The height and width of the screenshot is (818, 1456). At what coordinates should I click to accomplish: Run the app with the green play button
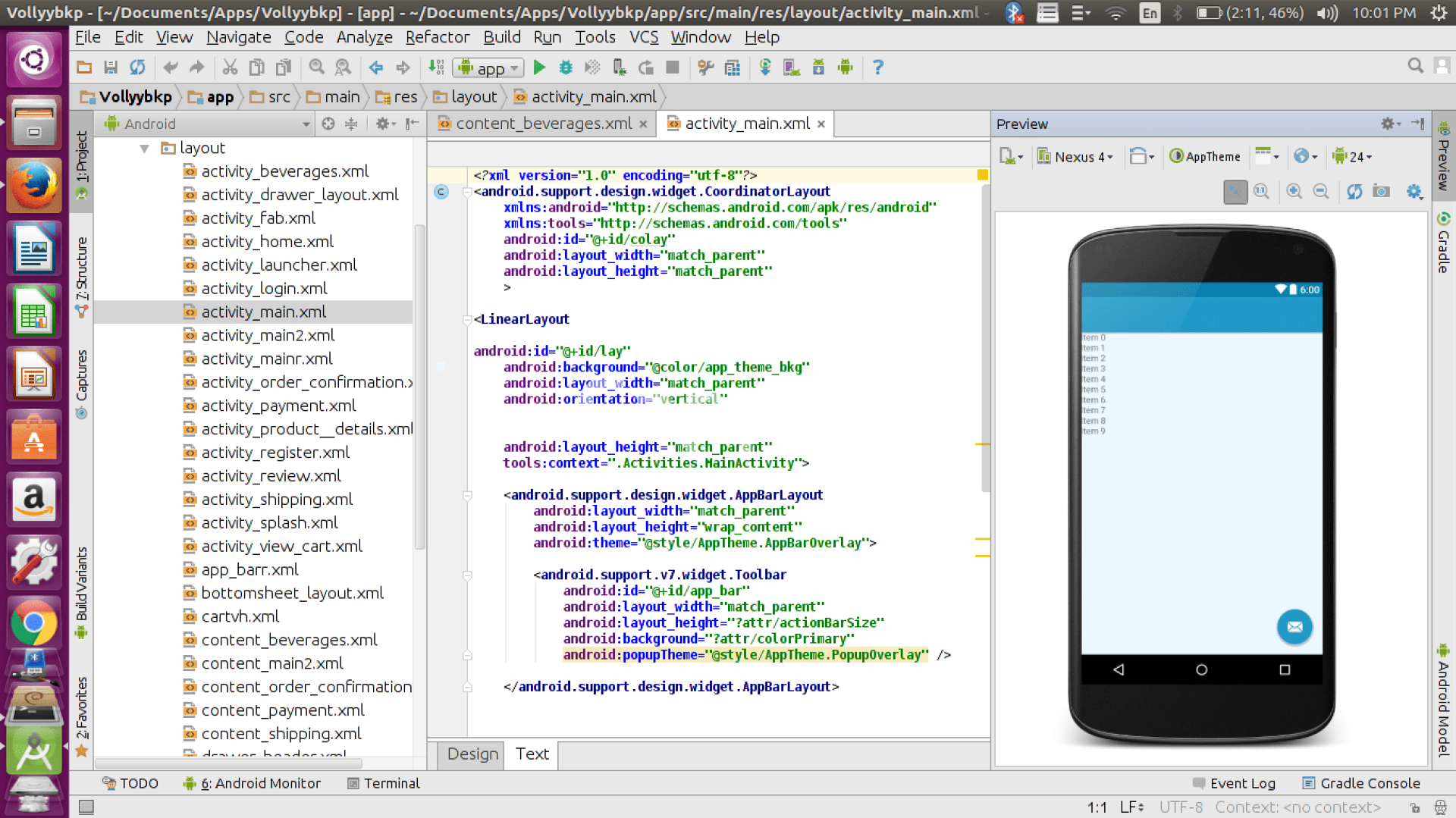click(539, 67)
